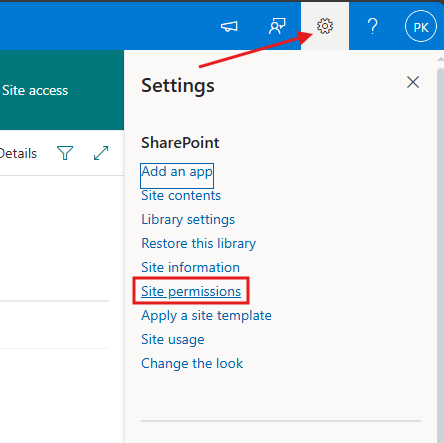
Task: Close the Settings panel
Action: [413, 82]
